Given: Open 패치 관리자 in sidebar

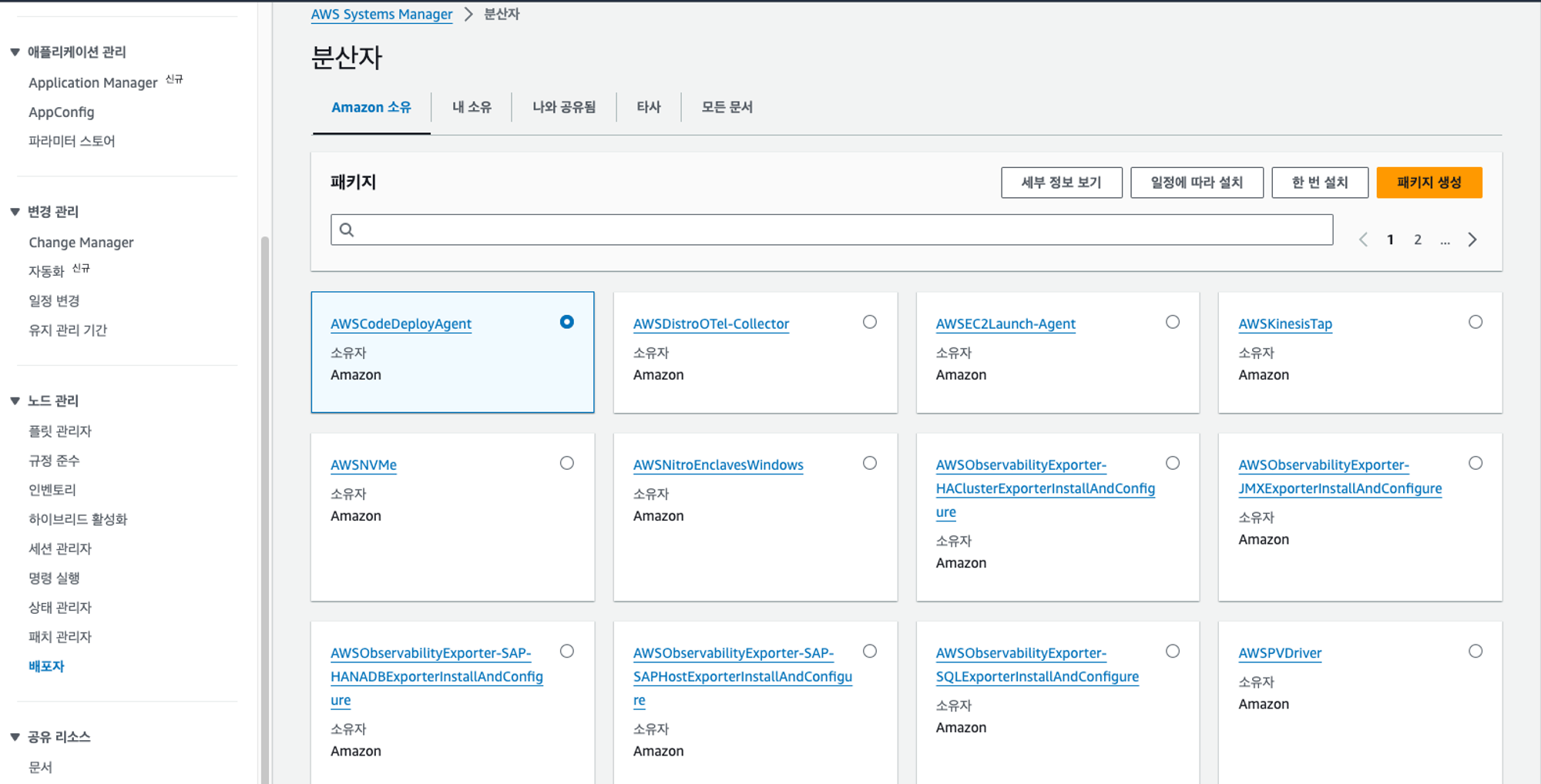Looking at the screenshot, I should pos(60,636).
